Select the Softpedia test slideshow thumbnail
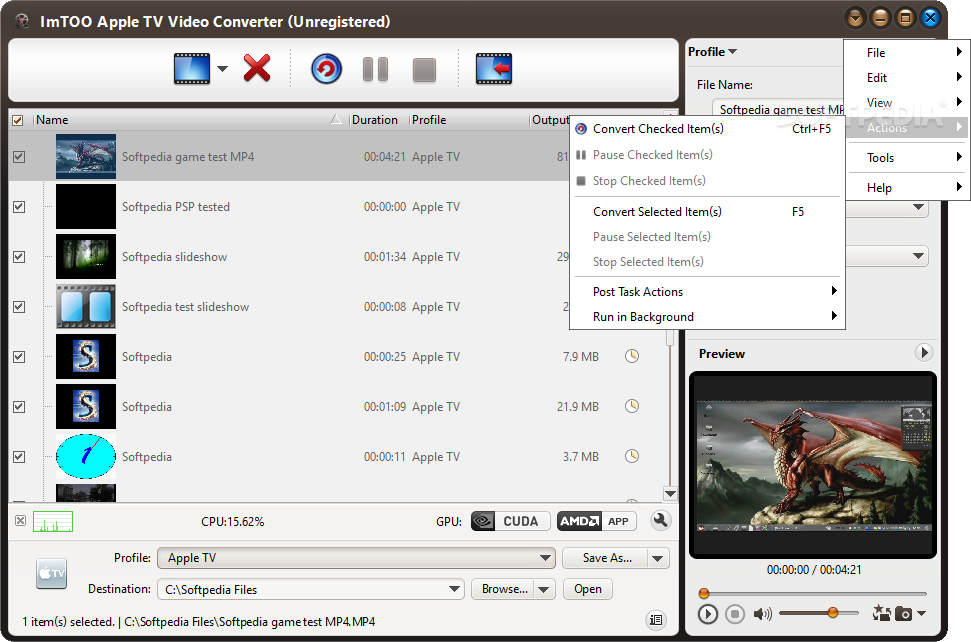Viewport: 971px width, 642px height. [86, 306]
